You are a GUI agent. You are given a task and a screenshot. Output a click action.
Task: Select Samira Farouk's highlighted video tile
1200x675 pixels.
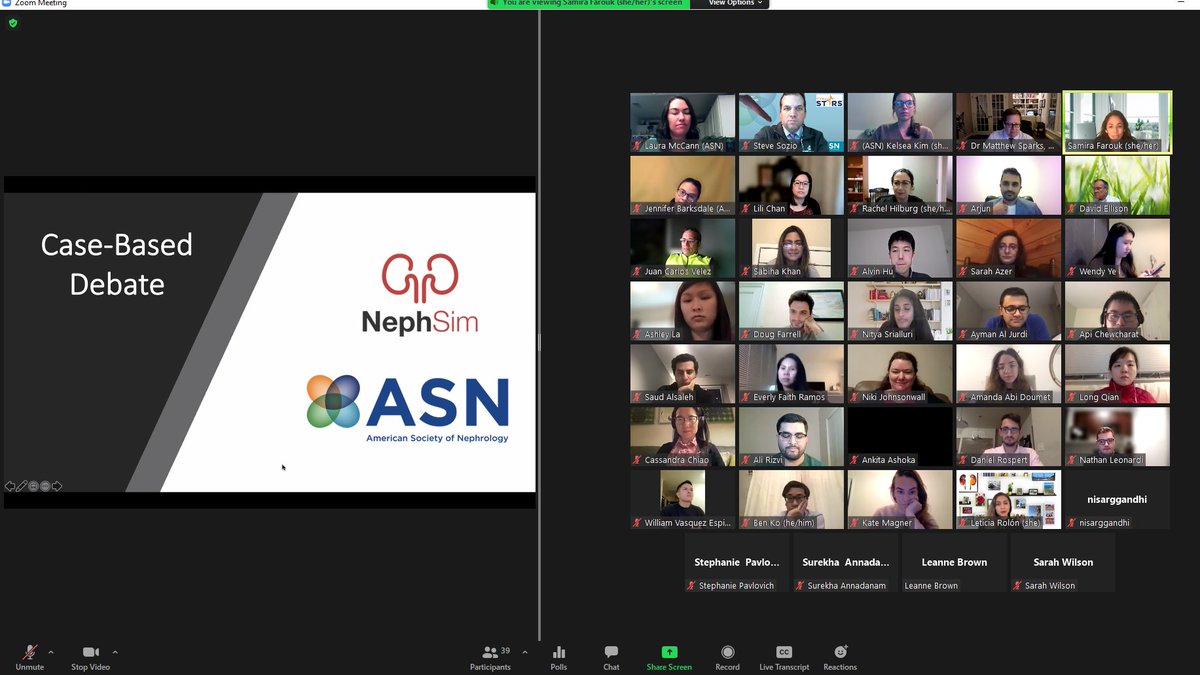1117,123
